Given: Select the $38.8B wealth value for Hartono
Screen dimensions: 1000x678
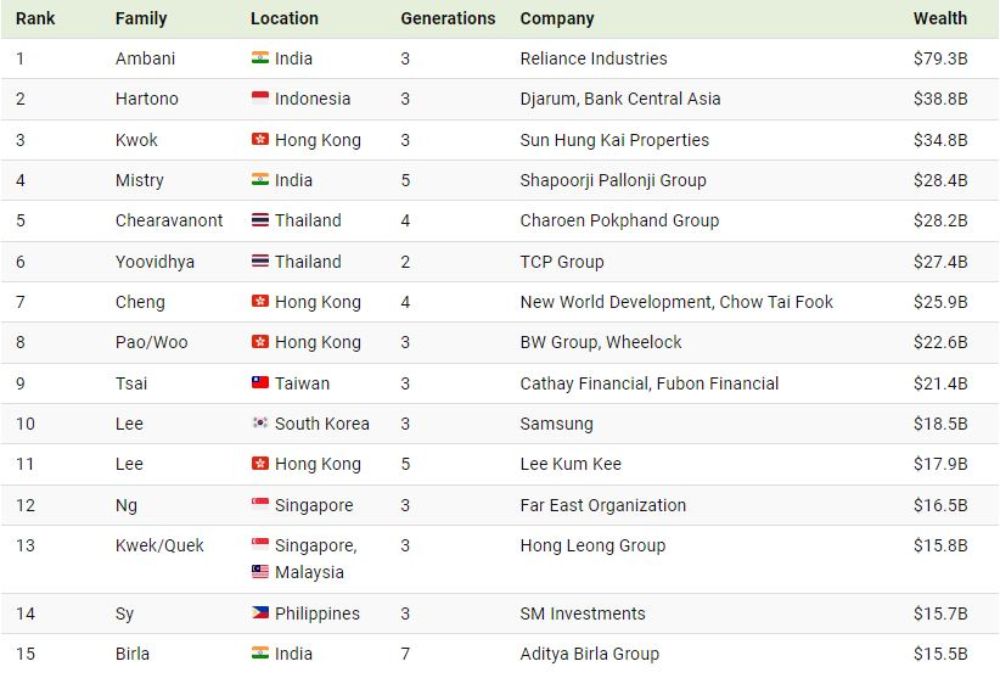Looking at the screenshot, I should tap(939, 99).
